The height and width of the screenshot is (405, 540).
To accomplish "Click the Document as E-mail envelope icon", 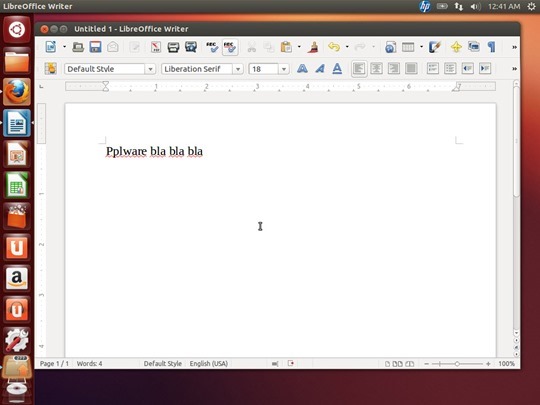I will click(113, 47).
